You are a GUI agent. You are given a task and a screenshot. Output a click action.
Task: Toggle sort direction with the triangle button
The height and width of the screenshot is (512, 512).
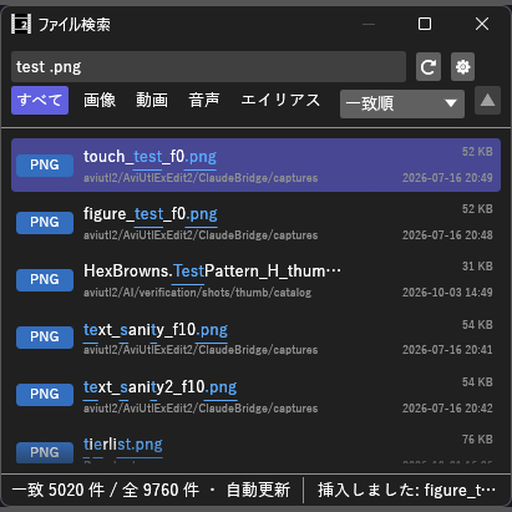coord(488,100)
